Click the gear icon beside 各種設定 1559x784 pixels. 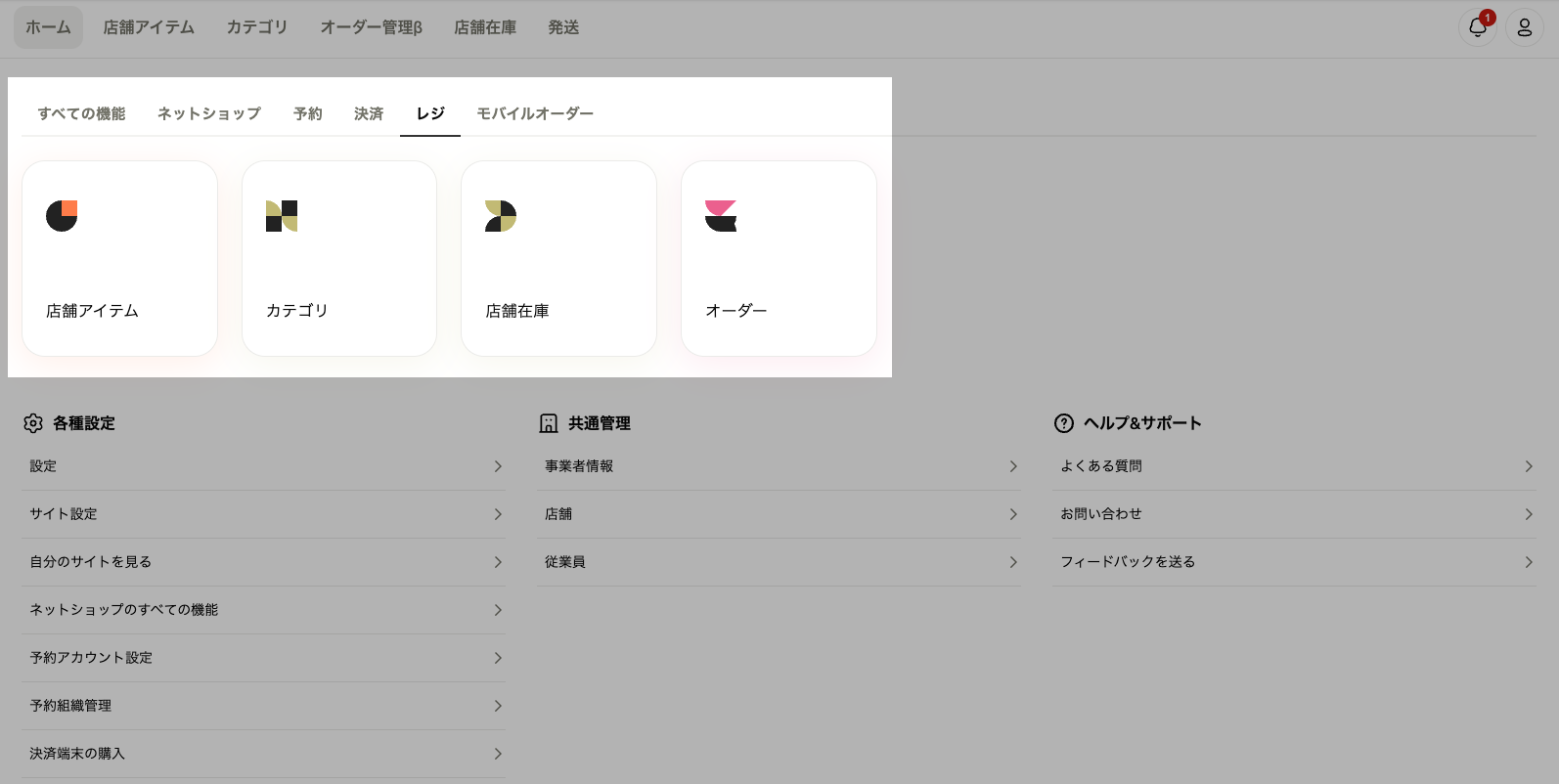pyautogui.click(x=33, y=423)
